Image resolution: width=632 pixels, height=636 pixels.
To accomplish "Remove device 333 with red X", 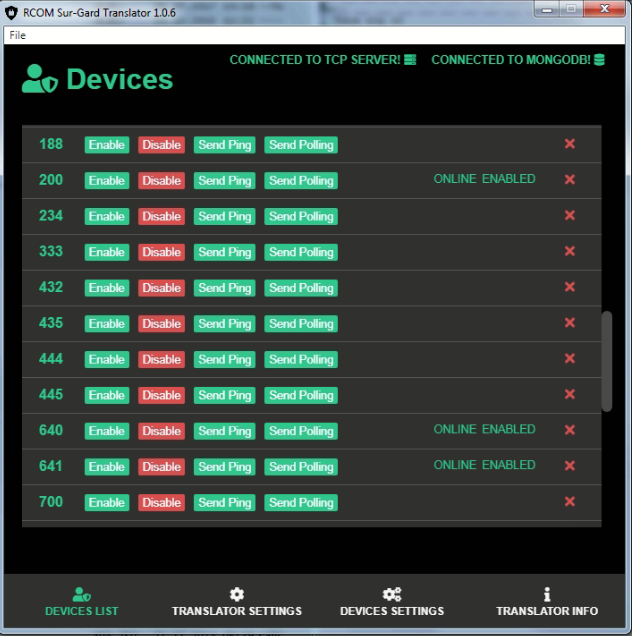I will 570,251.
